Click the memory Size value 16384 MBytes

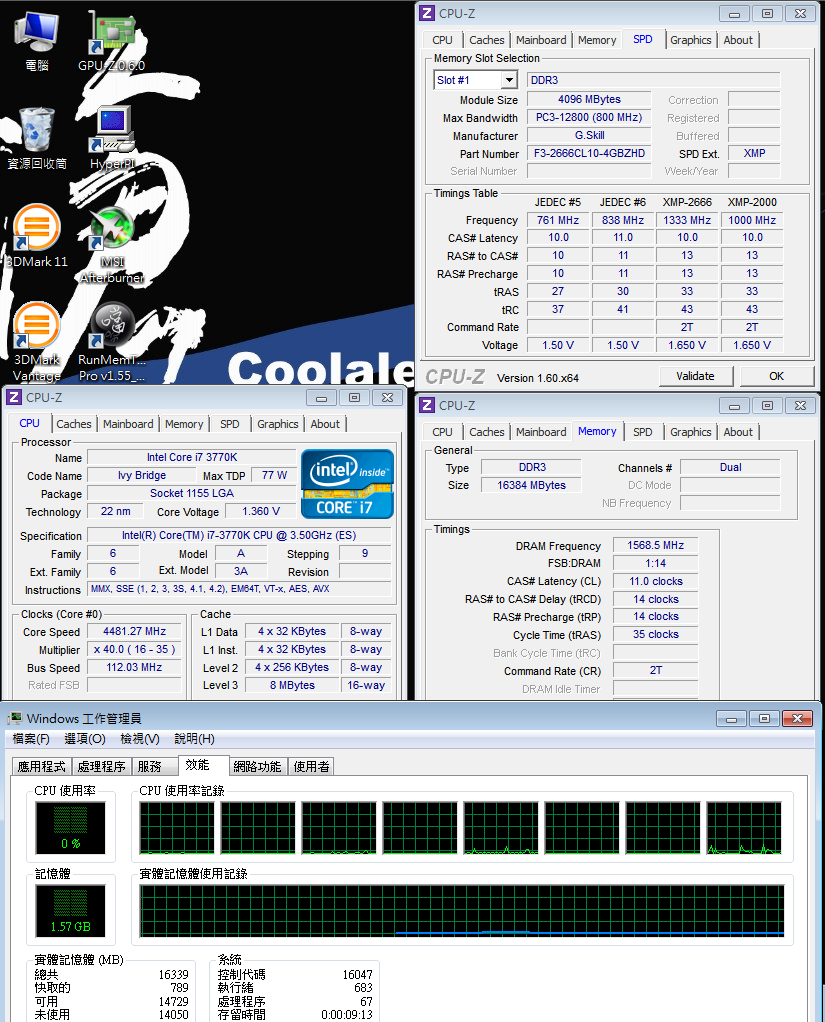[x=531, y=485]
